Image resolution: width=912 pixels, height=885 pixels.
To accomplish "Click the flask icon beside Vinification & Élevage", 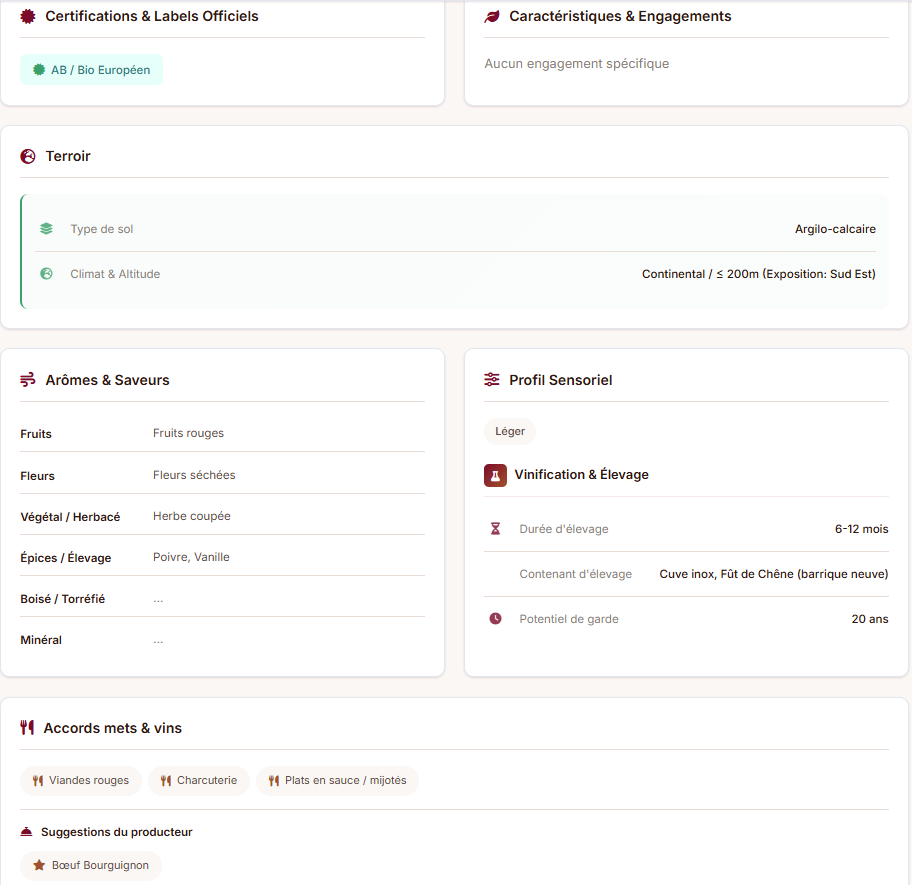I will click(495, 475).
